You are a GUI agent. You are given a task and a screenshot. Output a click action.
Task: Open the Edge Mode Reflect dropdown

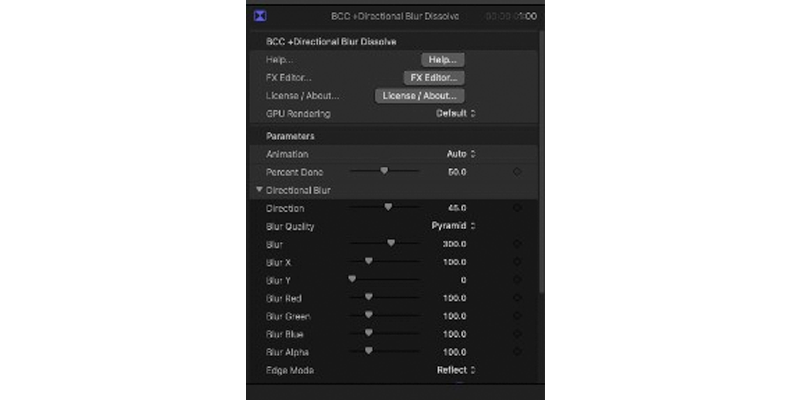point(456,370)
